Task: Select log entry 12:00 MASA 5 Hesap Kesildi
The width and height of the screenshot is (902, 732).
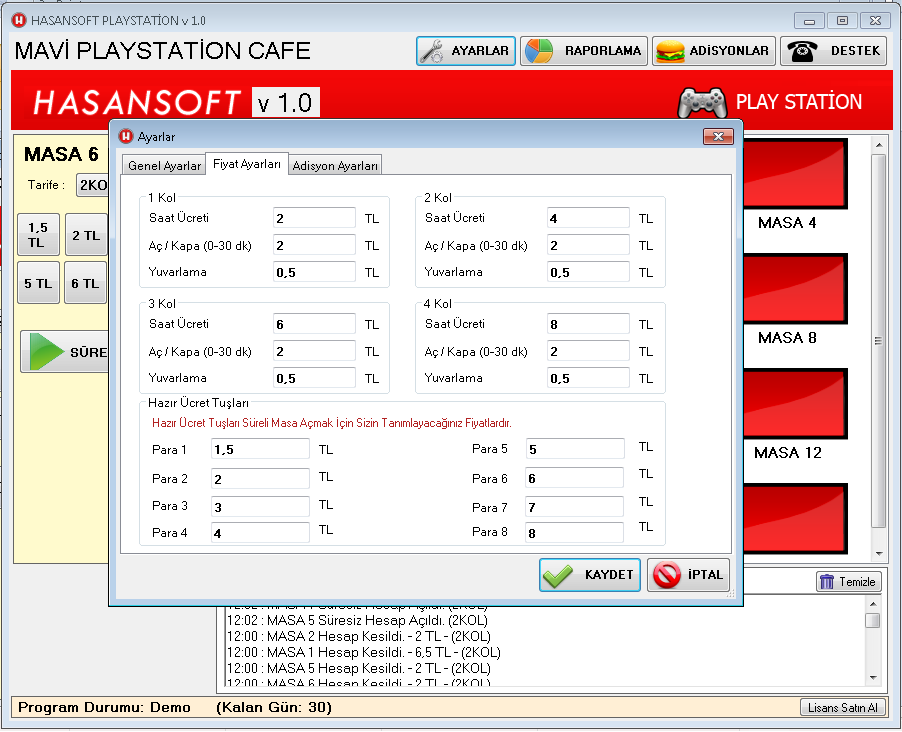Action: pyautogui.click(x=358, y=669)
